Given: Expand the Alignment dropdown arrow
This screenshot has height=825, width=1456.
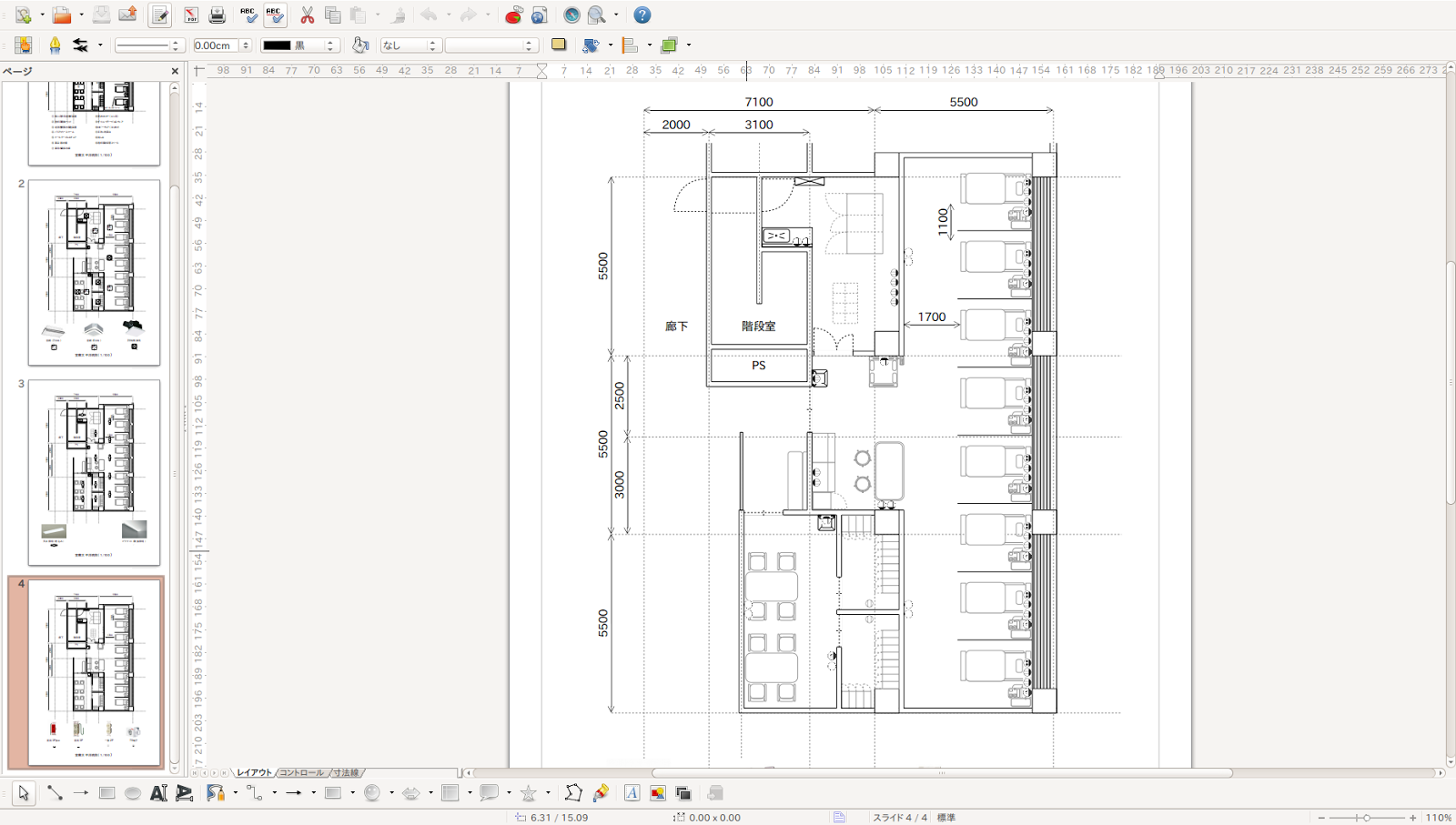Looking at the screenshot, I should pos(649,45).
